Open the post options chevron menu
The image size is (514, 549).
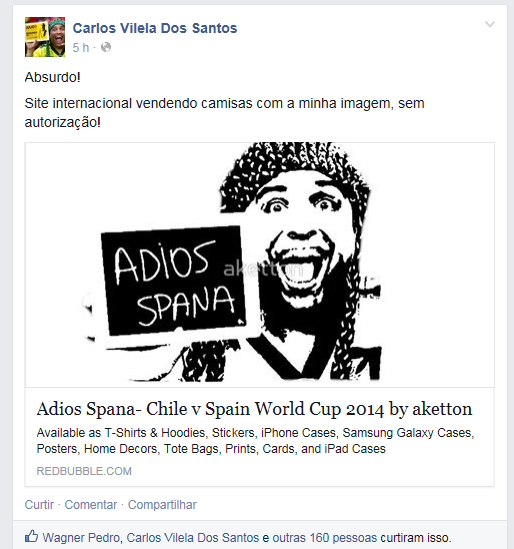pos(489,24)
